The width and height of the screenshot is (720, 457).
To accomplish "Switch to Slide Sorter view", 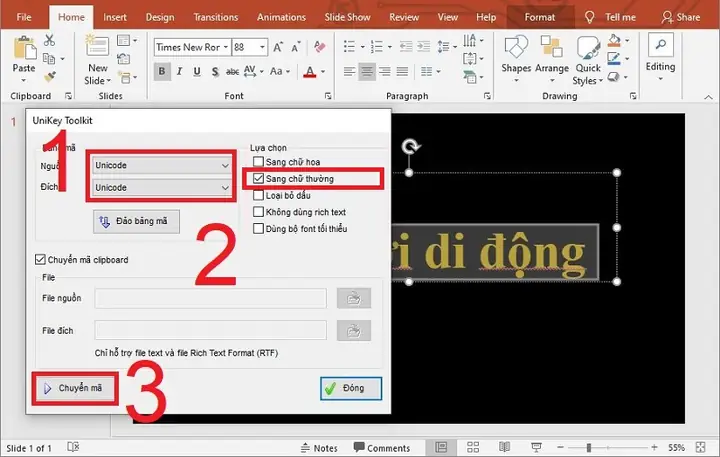I will pos(473,447).
